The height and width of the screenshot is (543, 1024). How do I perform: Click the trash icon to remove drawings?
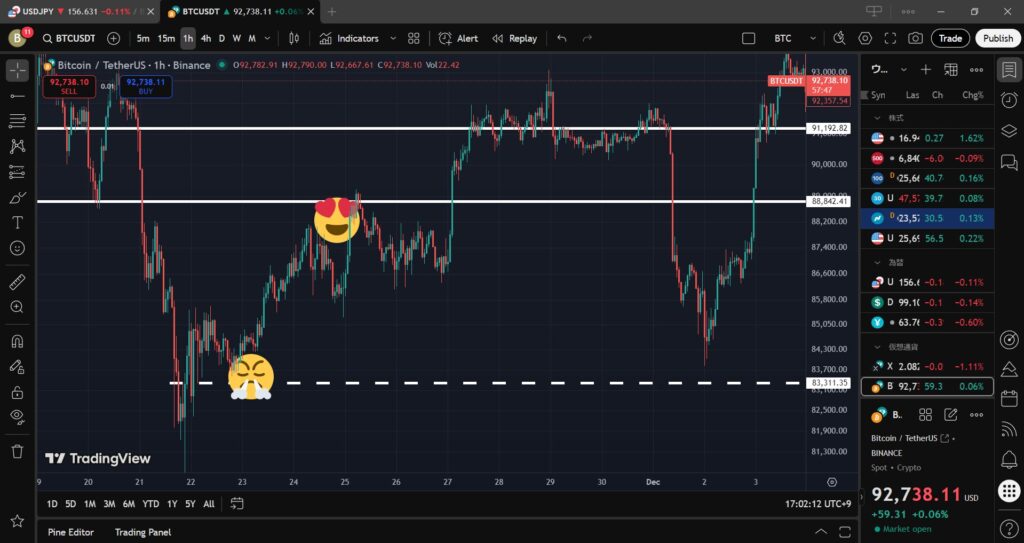[x=17, y=451]
